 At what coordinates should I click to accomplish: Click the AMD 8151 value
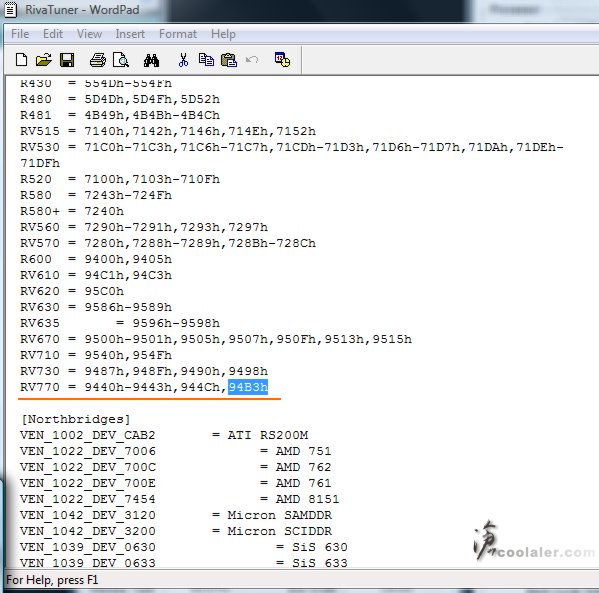tap(308, 499)
